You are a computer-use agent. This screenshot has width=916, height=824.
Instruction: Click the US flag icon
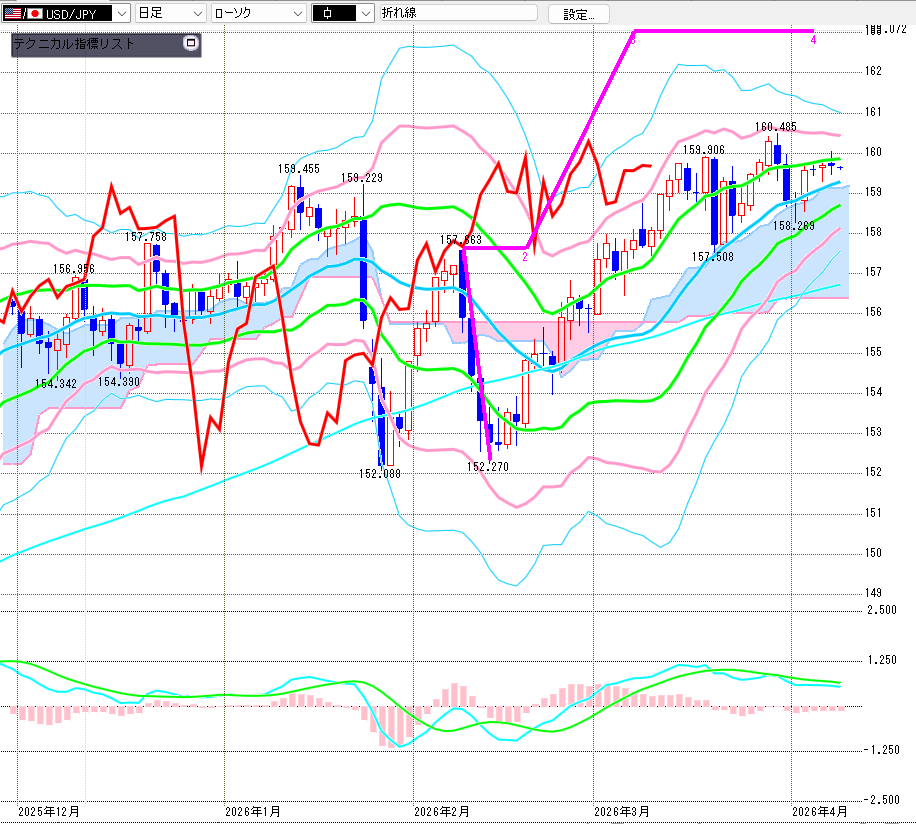pyautogui.click(x=12, y=14)
